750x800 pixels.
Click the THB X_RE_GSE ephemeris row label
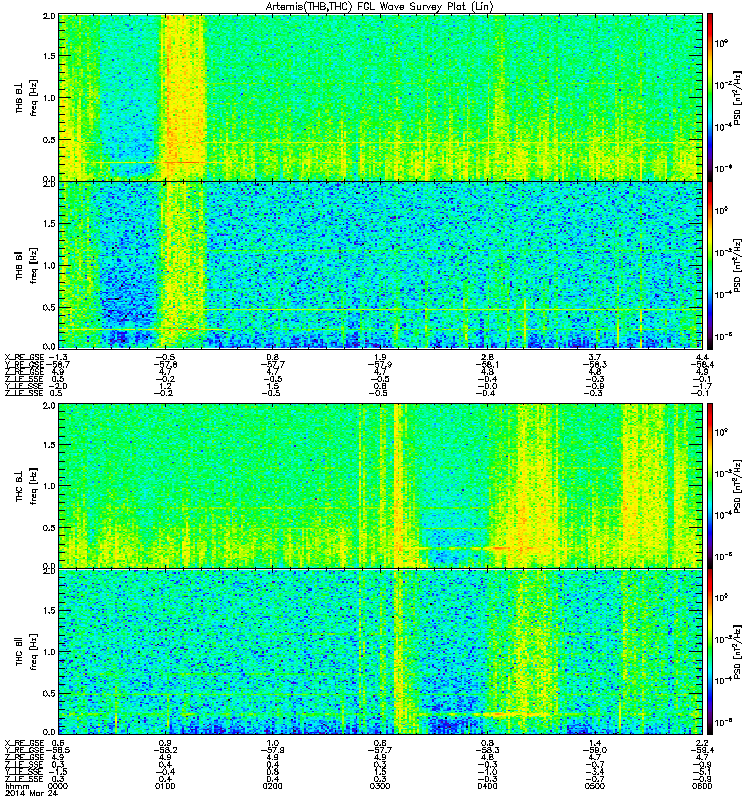coord(24,357)
